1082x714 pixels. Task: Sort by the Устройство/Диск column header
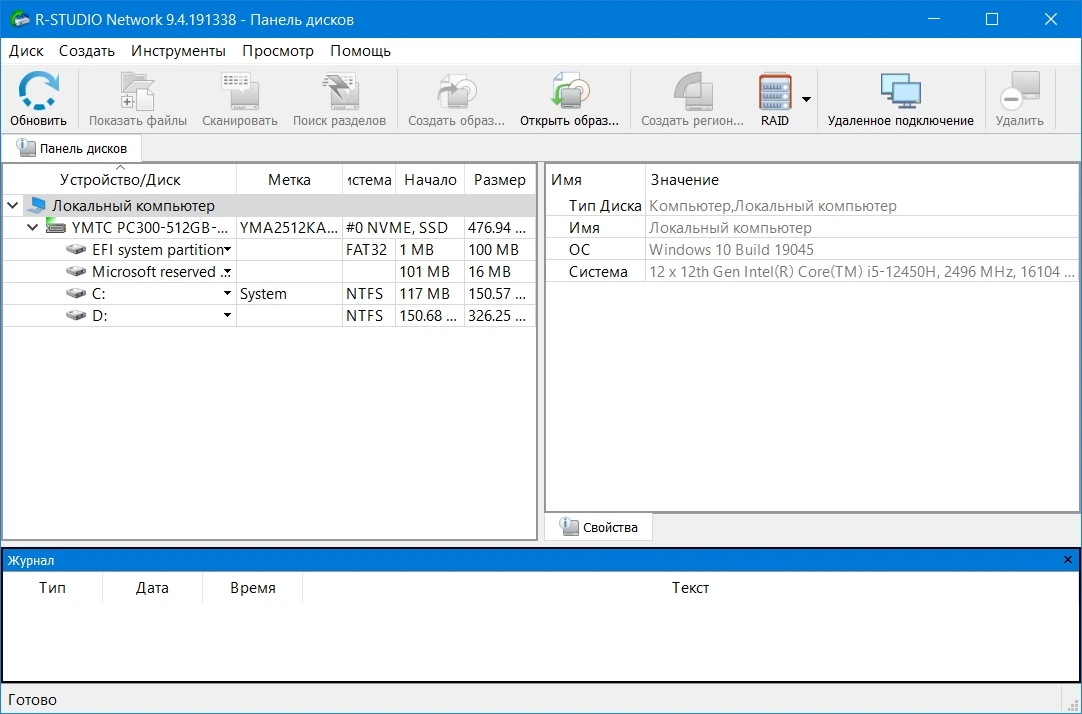[x=120, y=180]
